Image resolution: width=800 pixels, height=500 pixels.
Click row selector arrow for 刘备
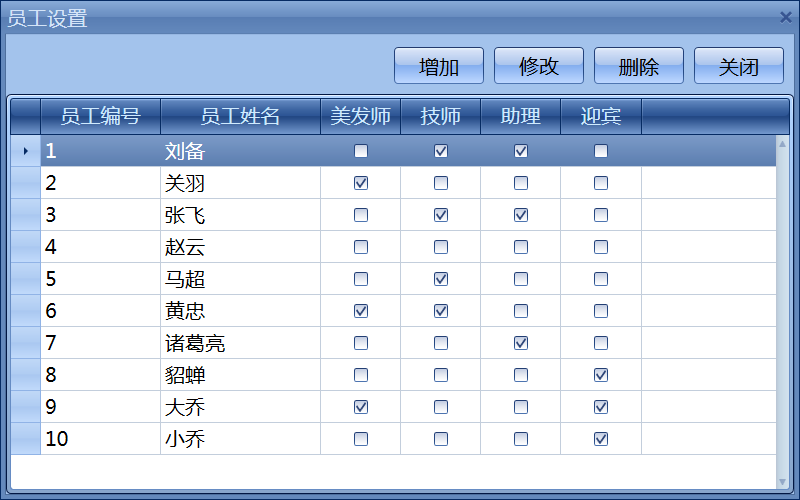(26, 151)
